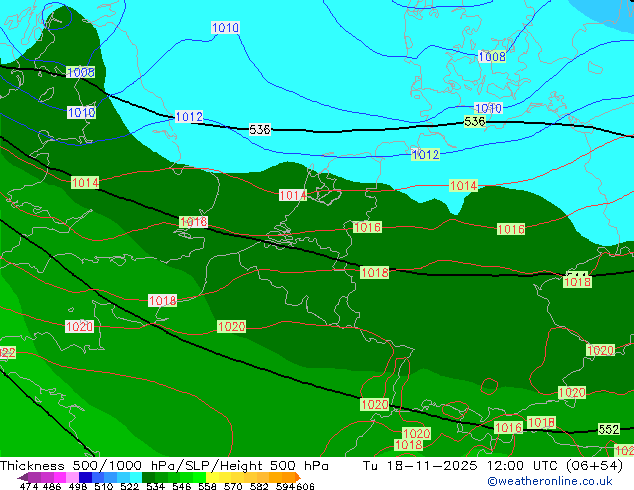Pick the cyan swatch in the color legend

pyautogui.click(x=136, y=477)
